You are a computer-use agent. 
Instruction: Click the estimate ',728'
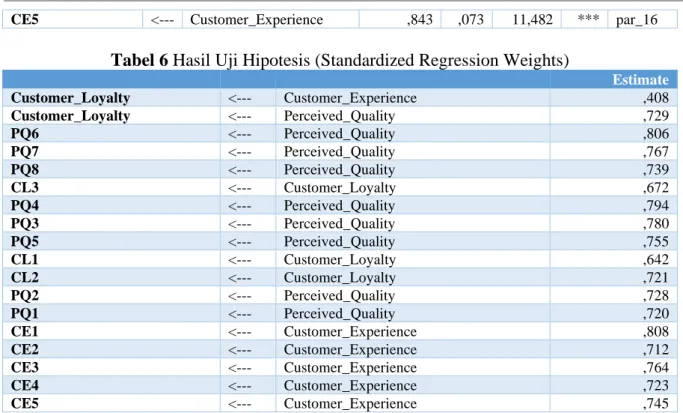click(x=656, y=295)
